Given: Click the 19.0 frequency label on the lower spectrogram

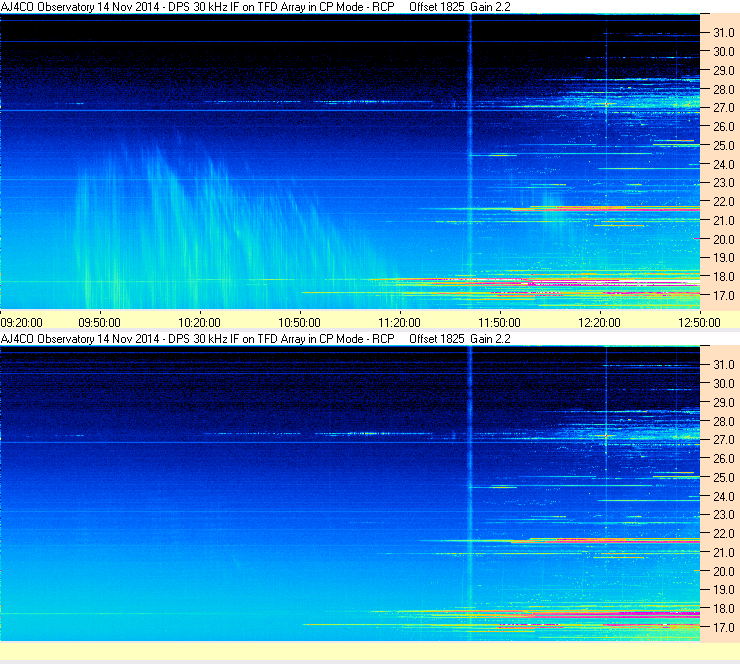Looking at the screenshot, I should click(x=723, y=590).
